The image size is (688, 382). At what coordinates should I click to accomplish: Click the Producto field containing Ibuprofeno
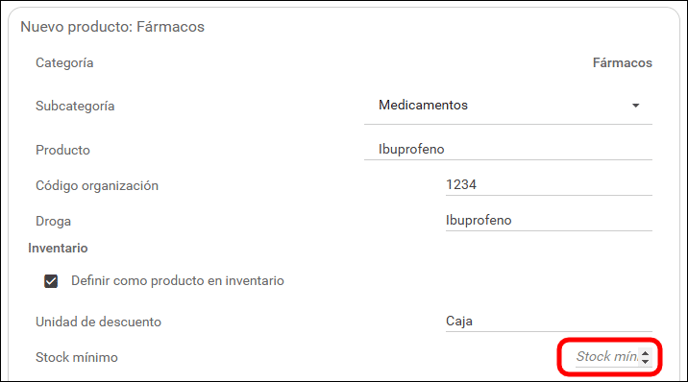coord(508,149)
